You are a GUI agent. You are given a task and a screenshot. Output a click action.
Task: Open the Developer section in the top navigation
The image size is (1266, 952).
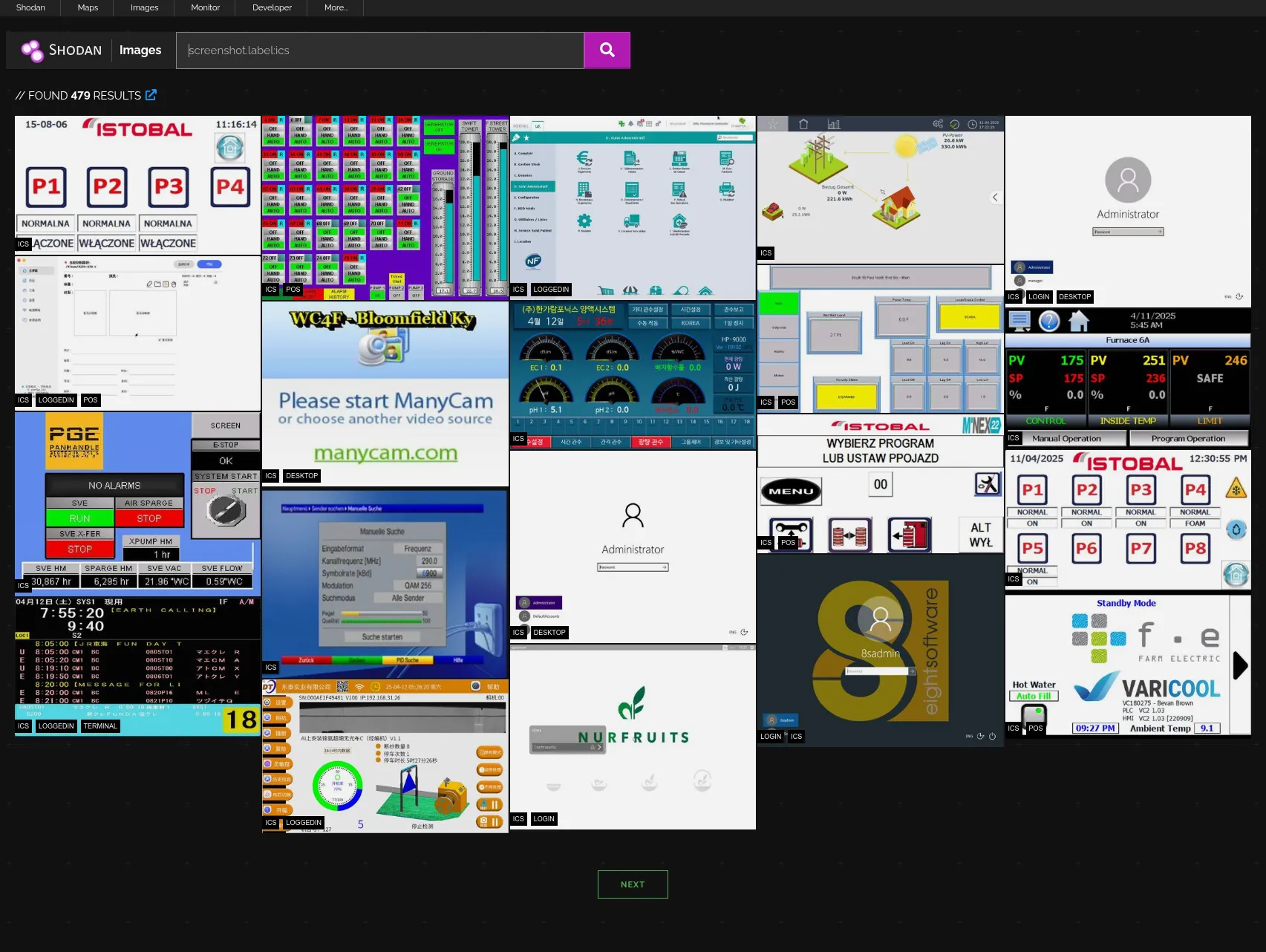270,7
